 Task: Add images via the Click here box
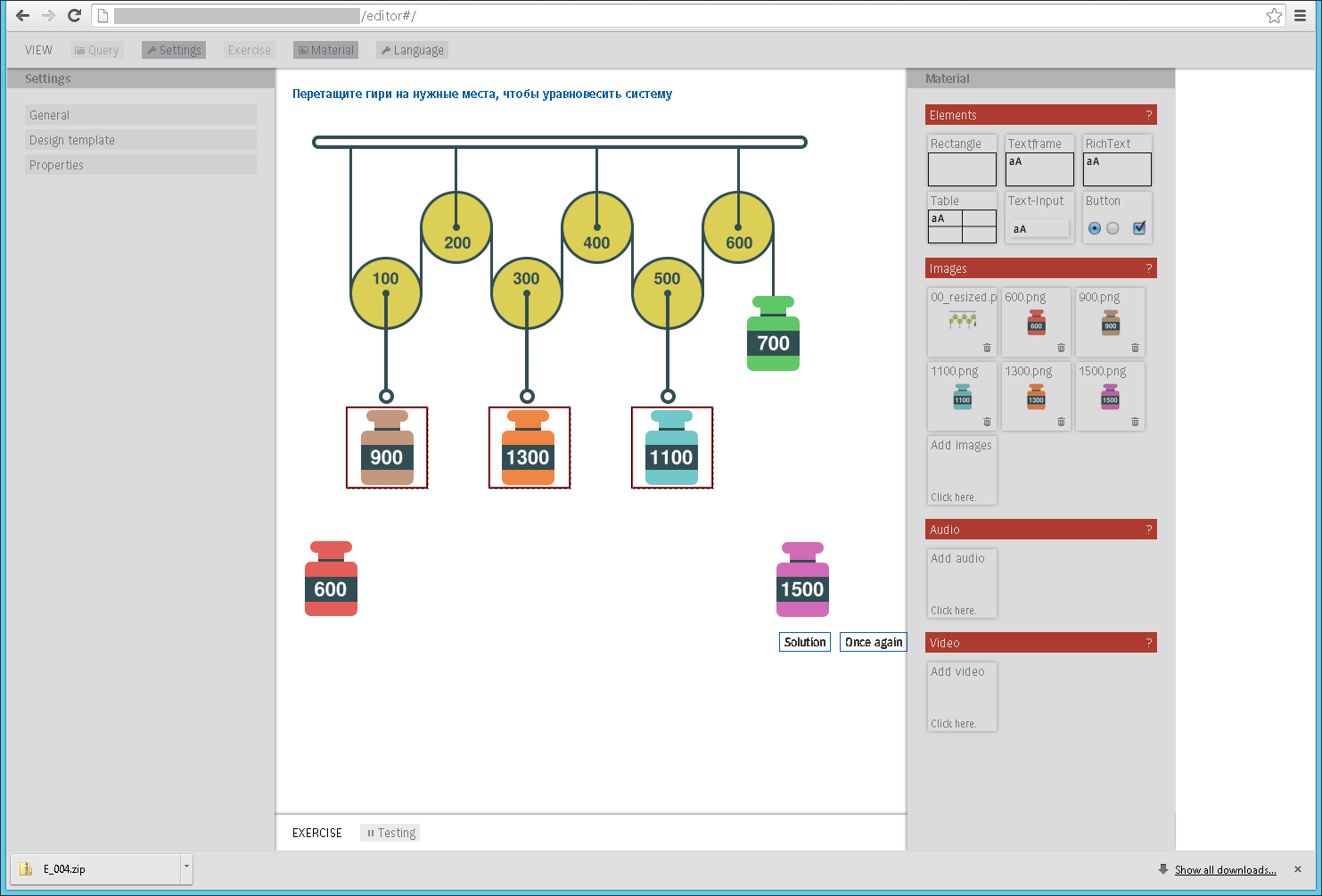tap(962, 470)
